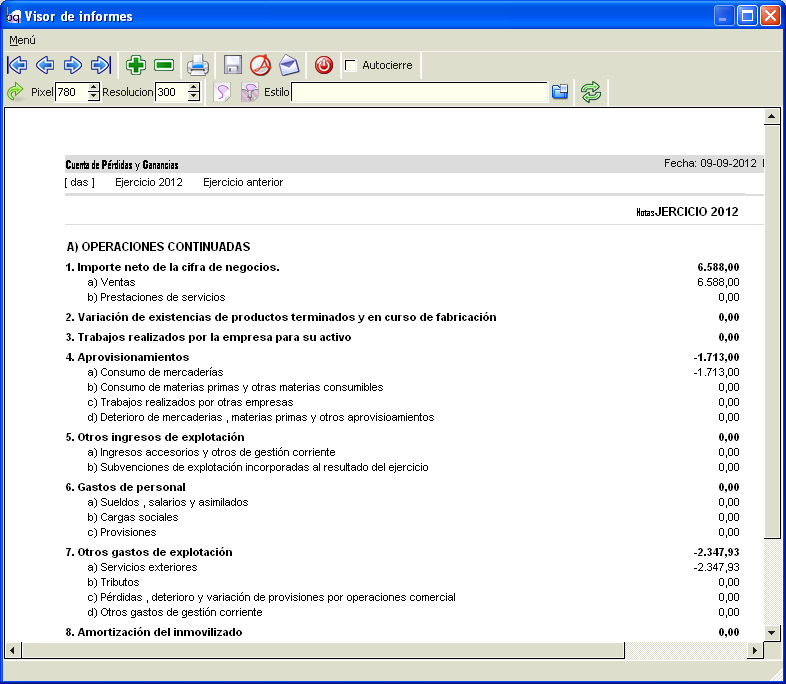Image resolution: width=786 pixels, height=684 pixels.
Task: Click the bold -2.347,93 total value
Action: 716,552
